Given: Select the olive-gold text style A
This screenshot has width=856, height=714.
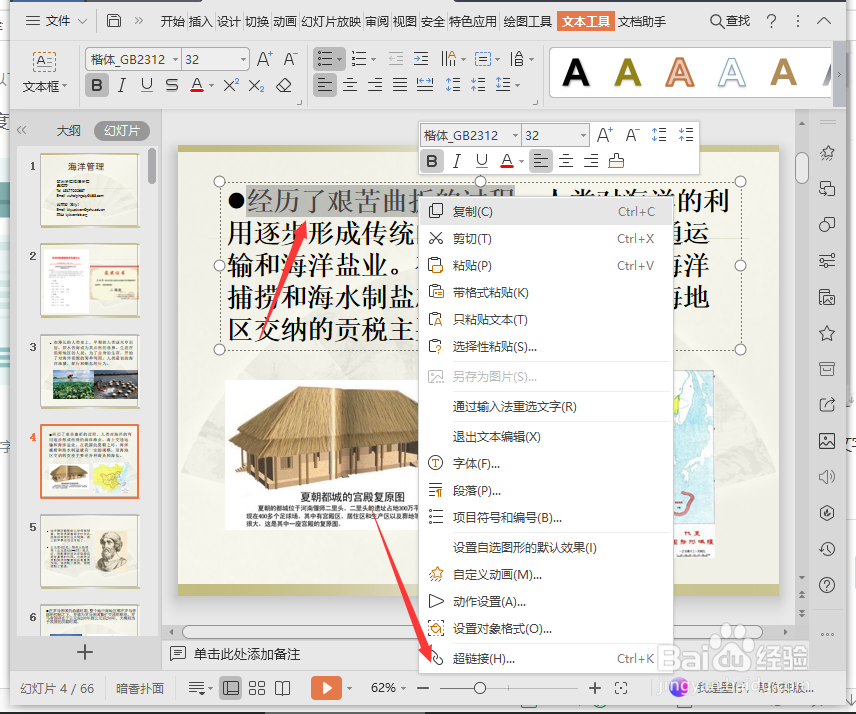Looking at the screenshot, I should (x=628, y=73).
